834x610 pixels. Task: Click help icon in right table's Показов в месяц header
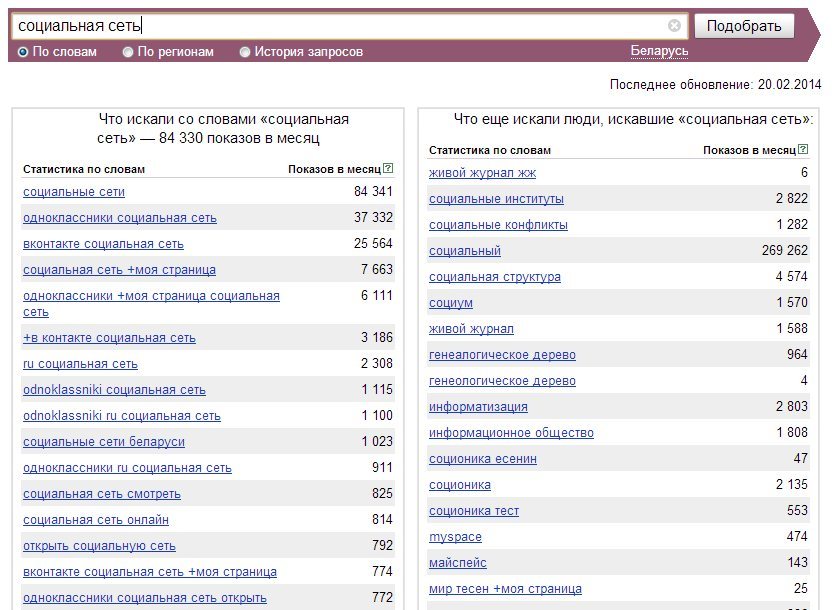pyautogui.click(x=803, y=150)
